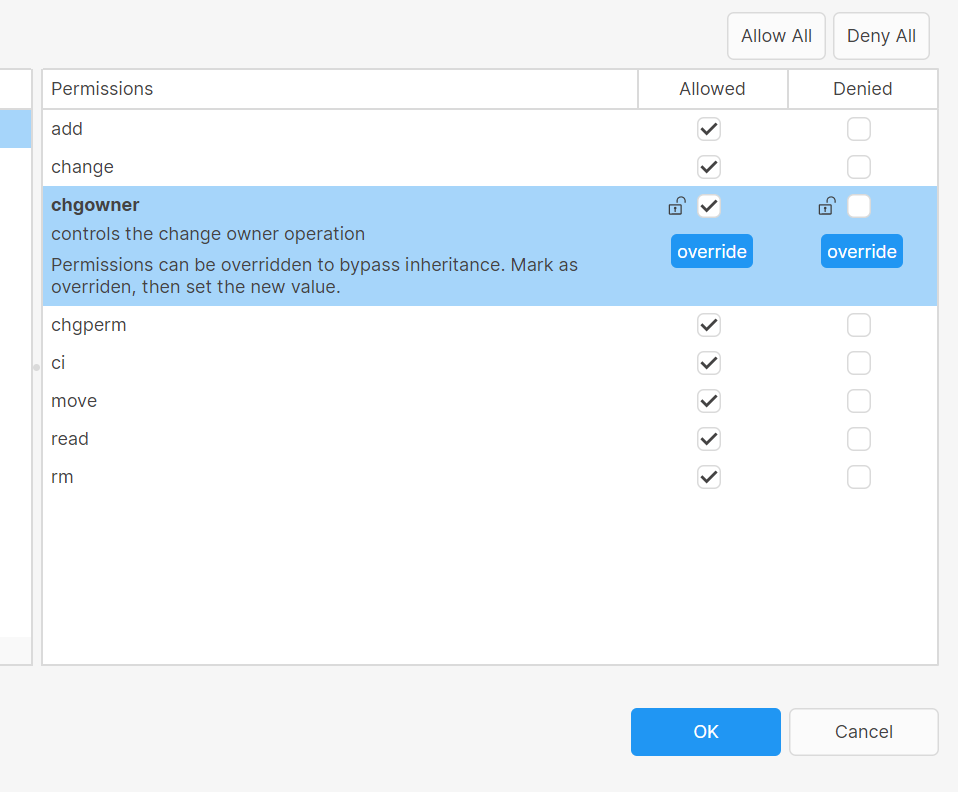Click the lock icon beside chgowner's Allowed checkbox
958x792 pixels.
(676, 206)
